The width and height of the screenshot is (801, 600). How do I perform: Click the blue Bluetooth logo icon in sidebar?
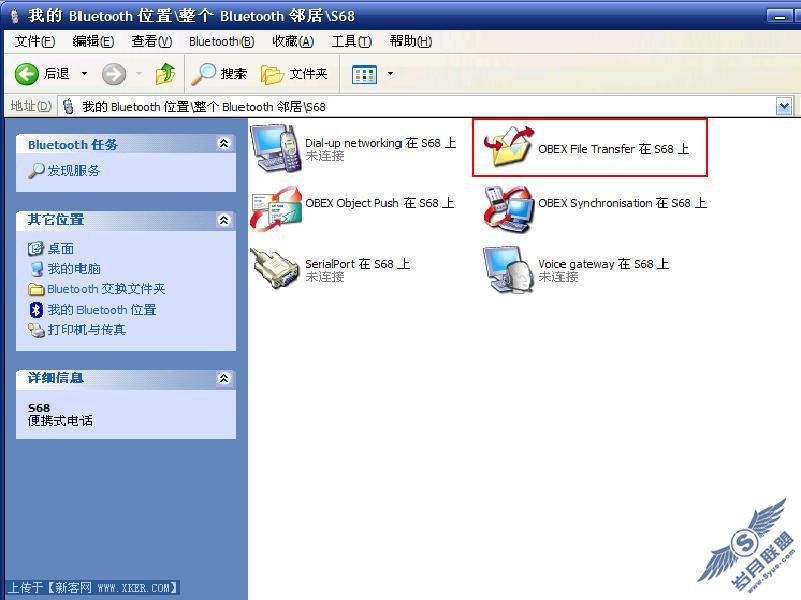point(36,310)
